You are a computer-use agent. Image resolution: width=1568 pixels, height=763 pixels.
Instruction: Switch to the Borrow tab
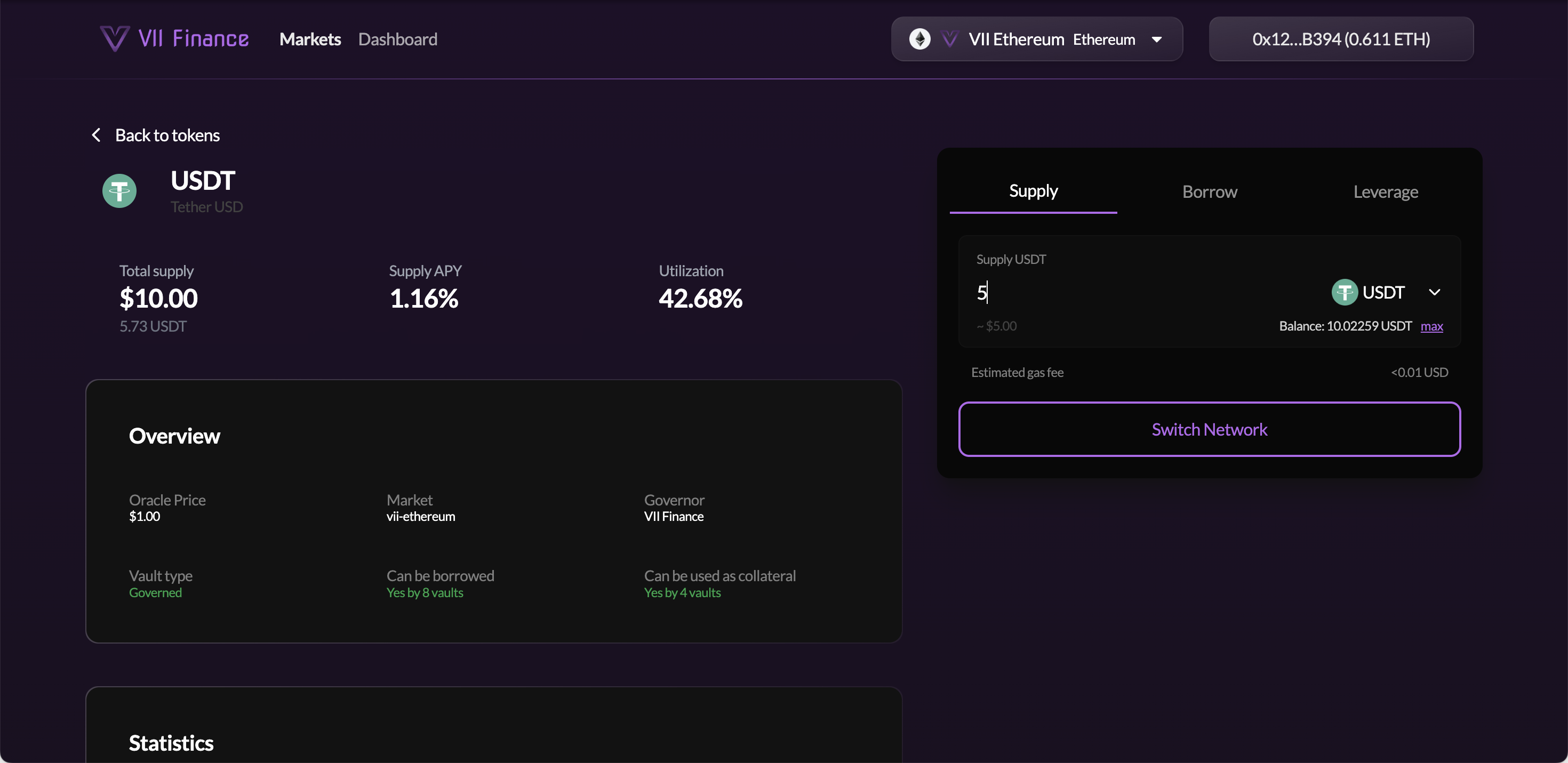pos(1209,191)
